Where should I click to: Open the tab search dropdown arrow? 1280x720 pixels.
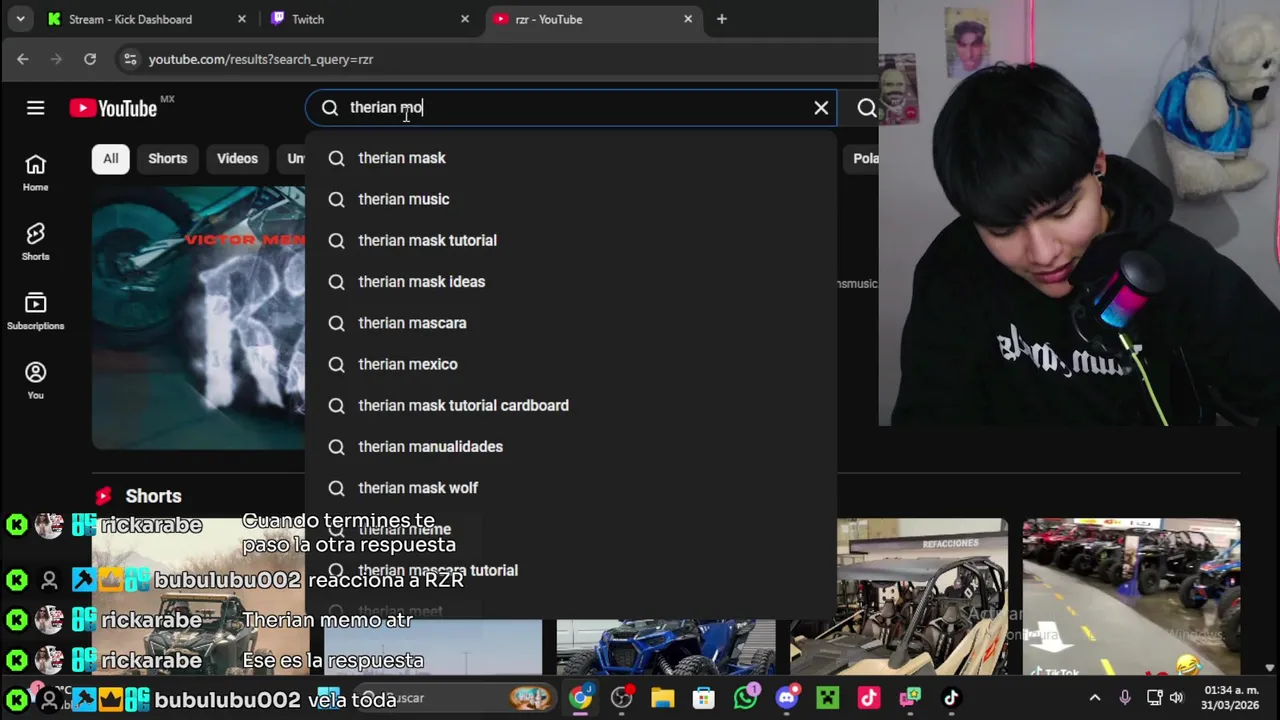click(20, 19)
